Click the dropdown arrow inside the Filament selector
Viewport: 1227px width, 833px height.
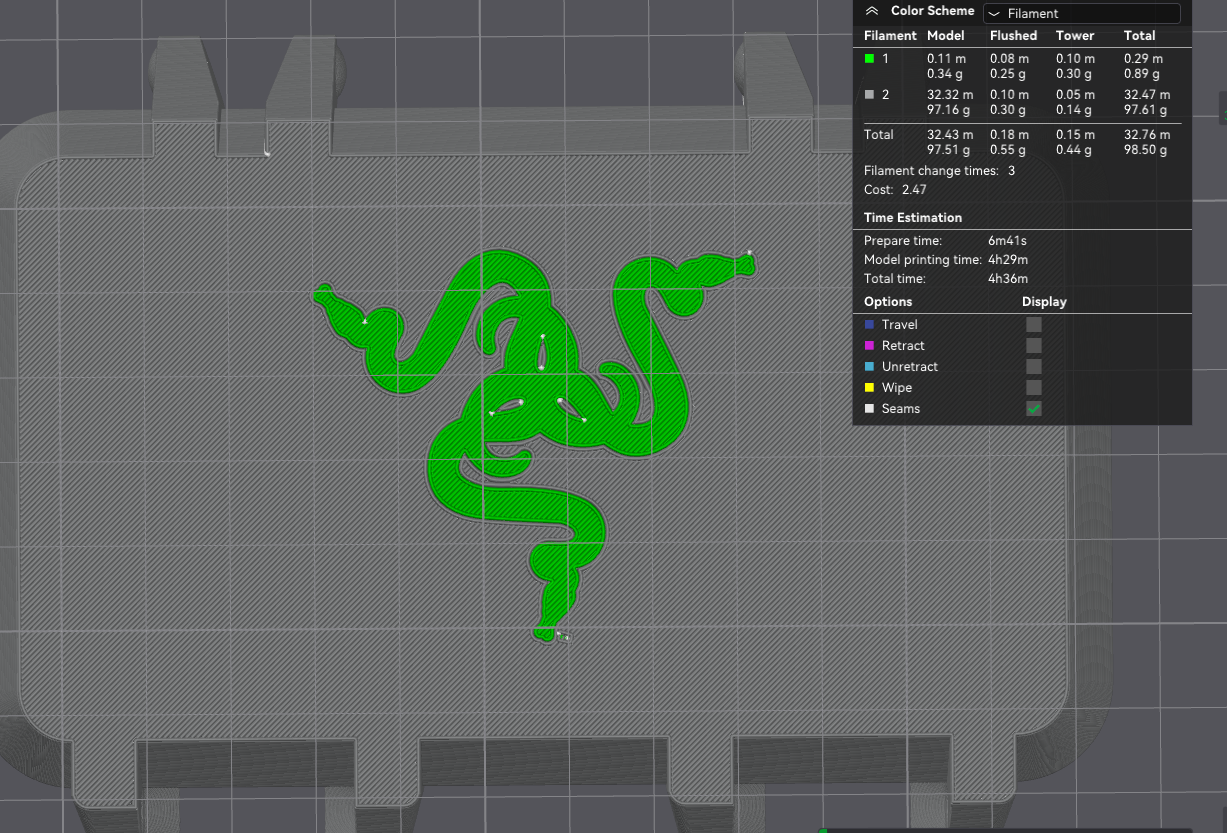tap(994, 13)
